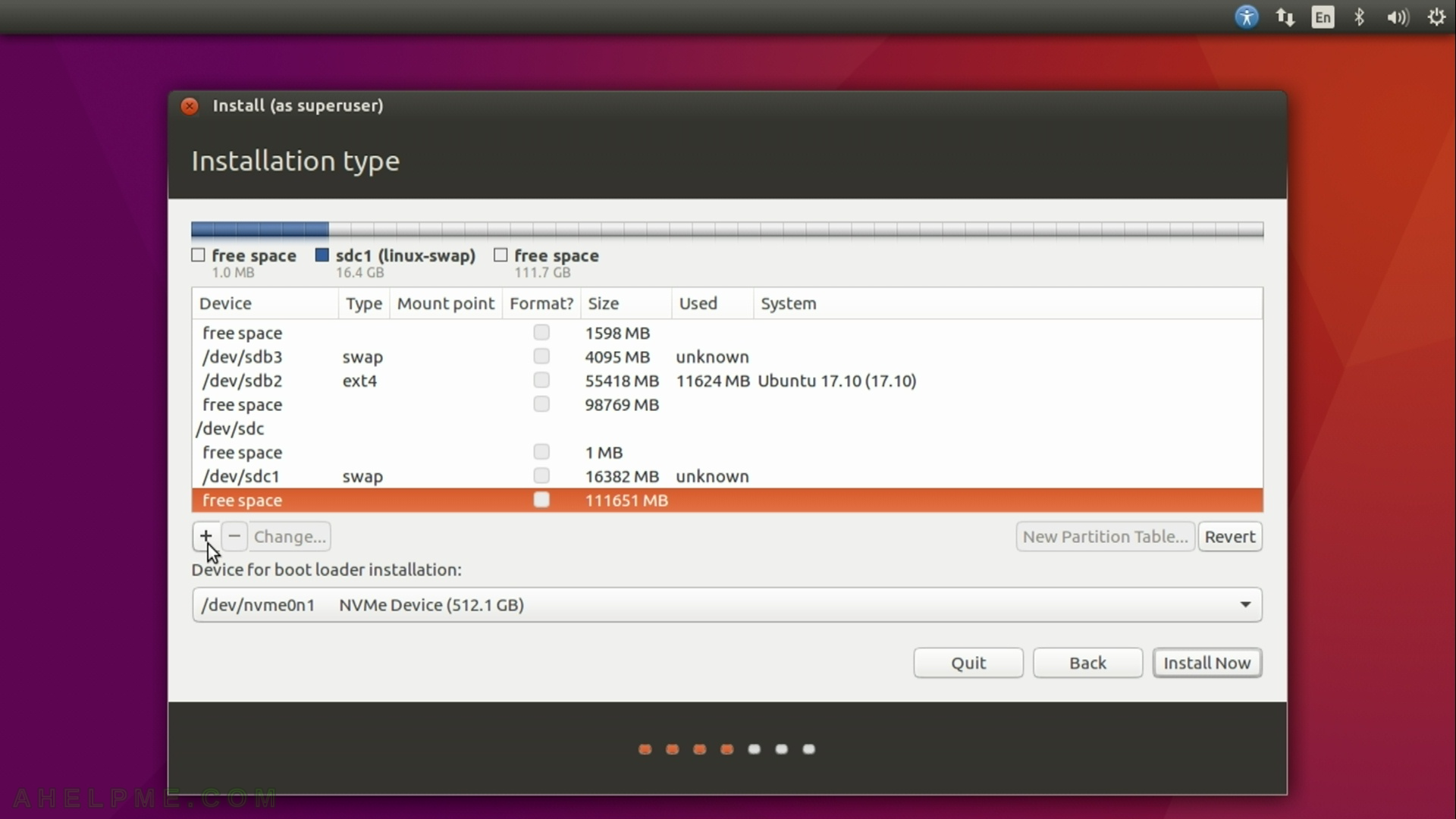Click 'Install Now' to proceed
The image size is (1456, 819).
tap(1206, 662)
